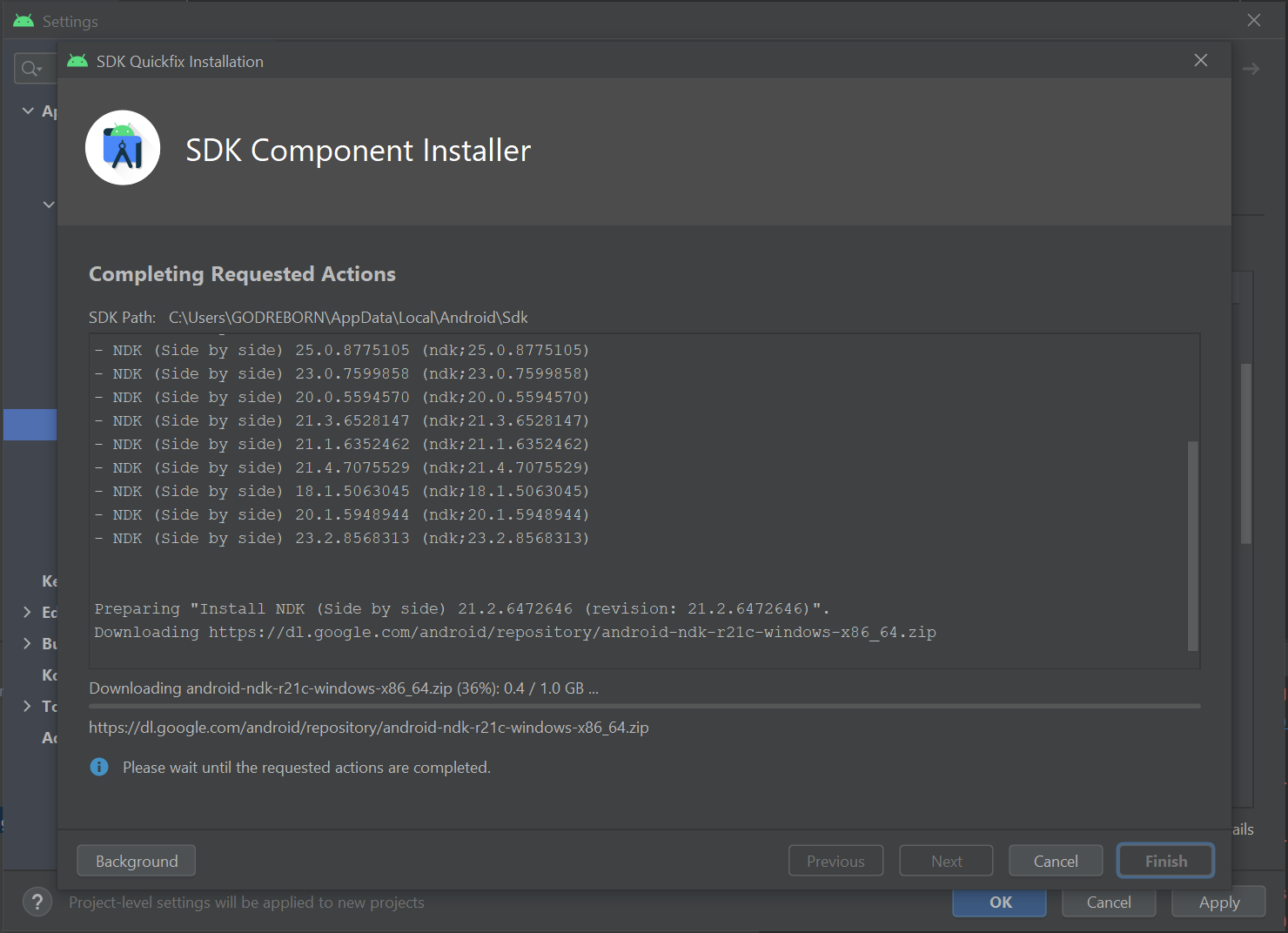Viewport: 1288px width, 933px height.
Task: Click log line "NDK (Side by side) 20.0.5594570"
Action: click(342, 397)
